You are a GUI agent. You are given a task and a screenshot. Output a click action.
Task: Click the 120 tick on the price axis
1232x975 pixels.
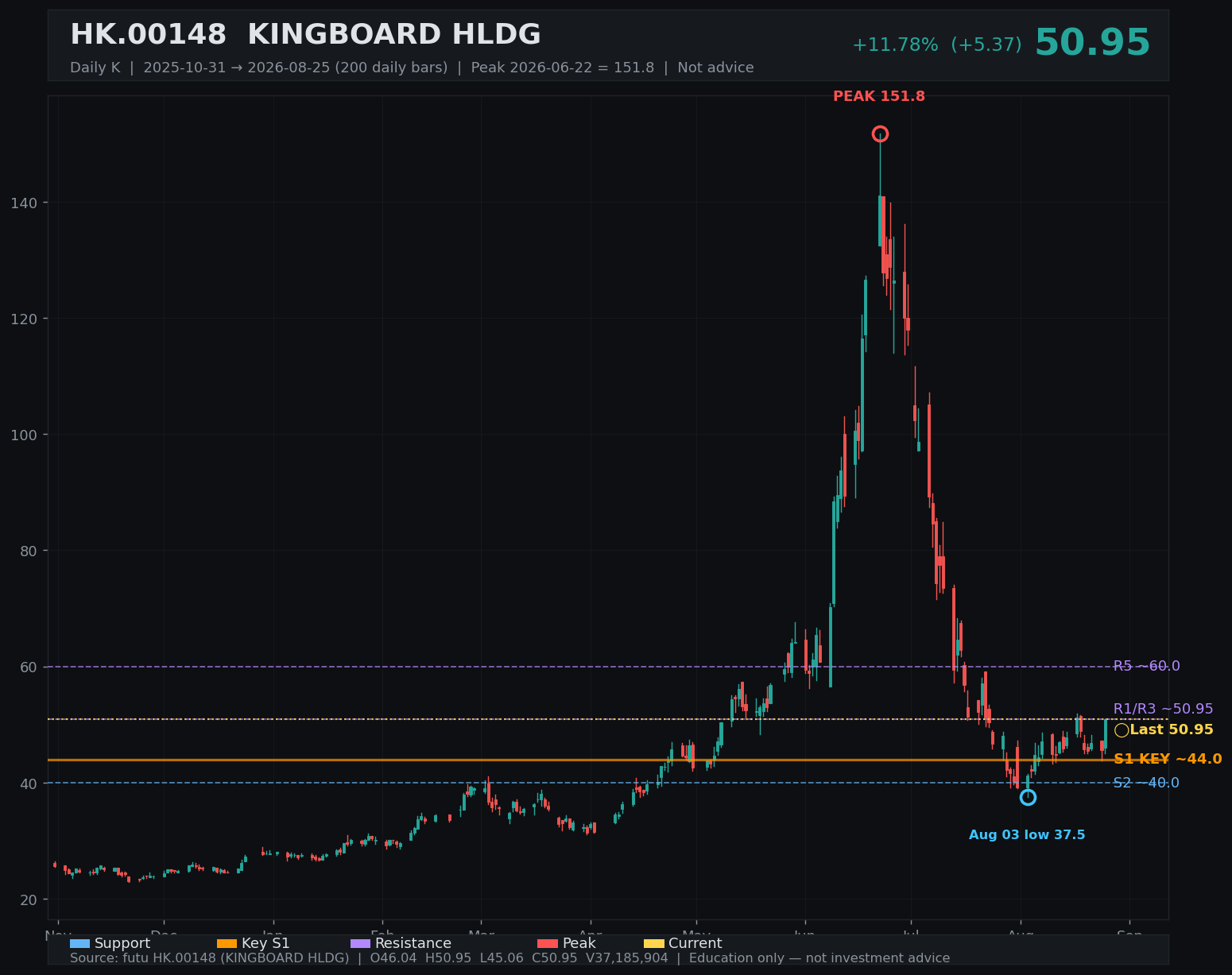[x=23, y=319]
